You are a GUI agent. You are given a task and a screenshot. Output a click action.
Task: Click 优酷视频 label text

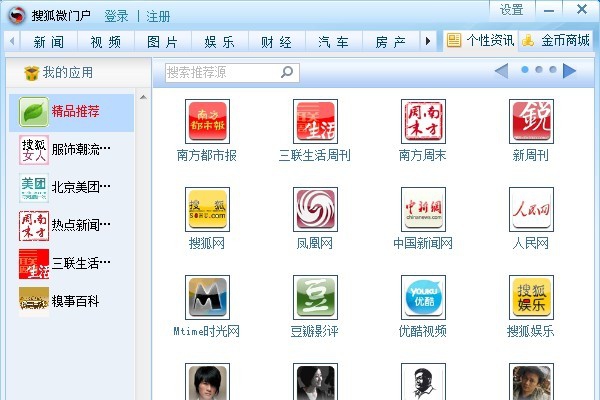coord(423,331)
